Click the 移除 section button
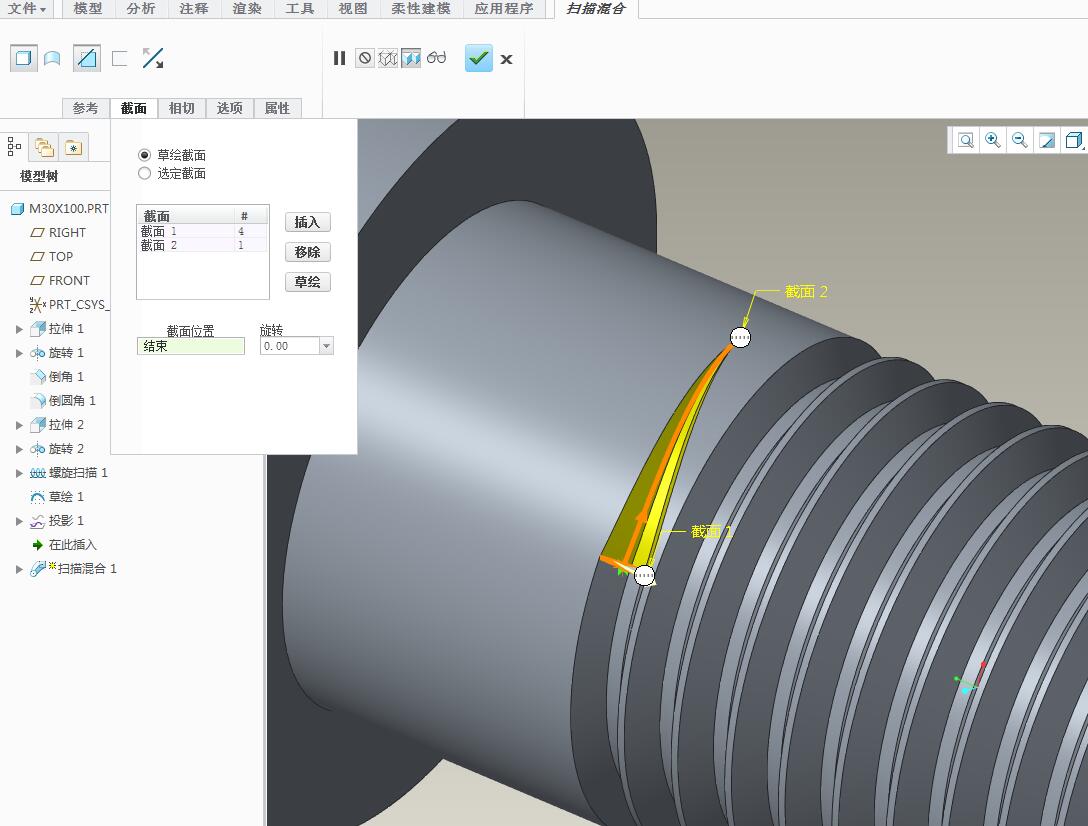The width and height of the screenshot is (1088, 826). pos(307,252)
